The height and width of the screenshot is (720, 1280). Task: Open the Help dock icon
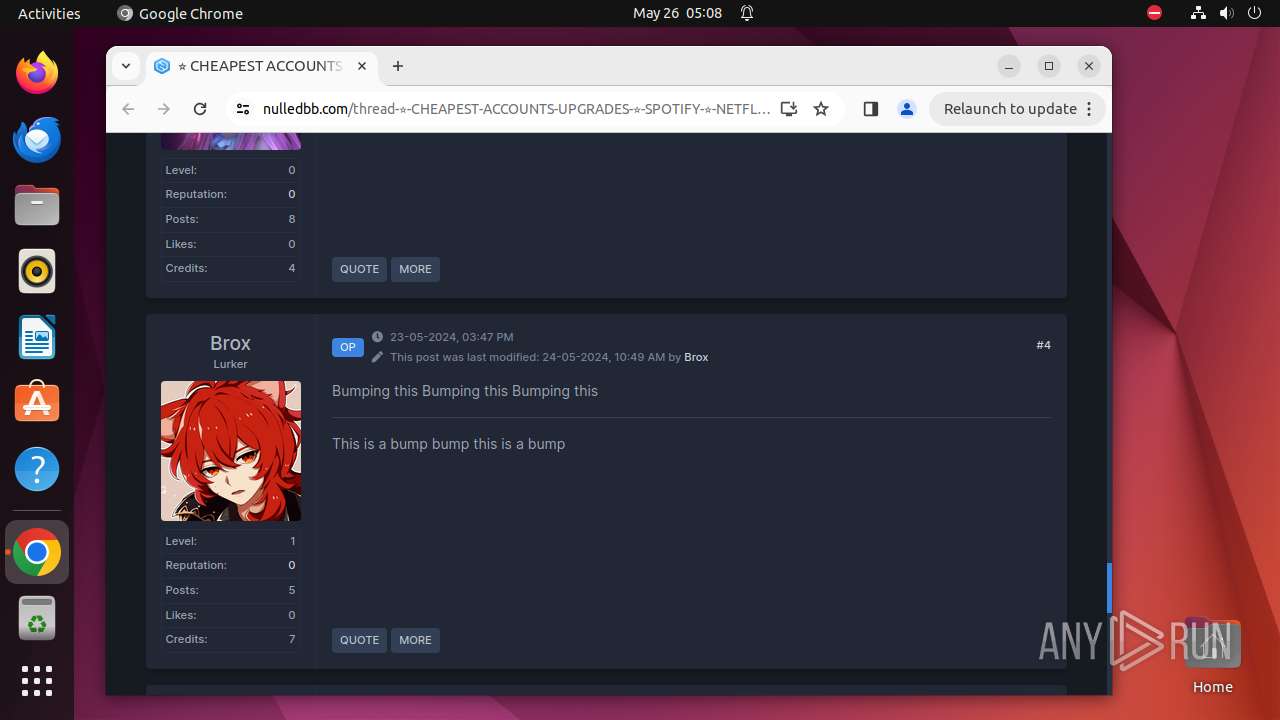point(37,469)
